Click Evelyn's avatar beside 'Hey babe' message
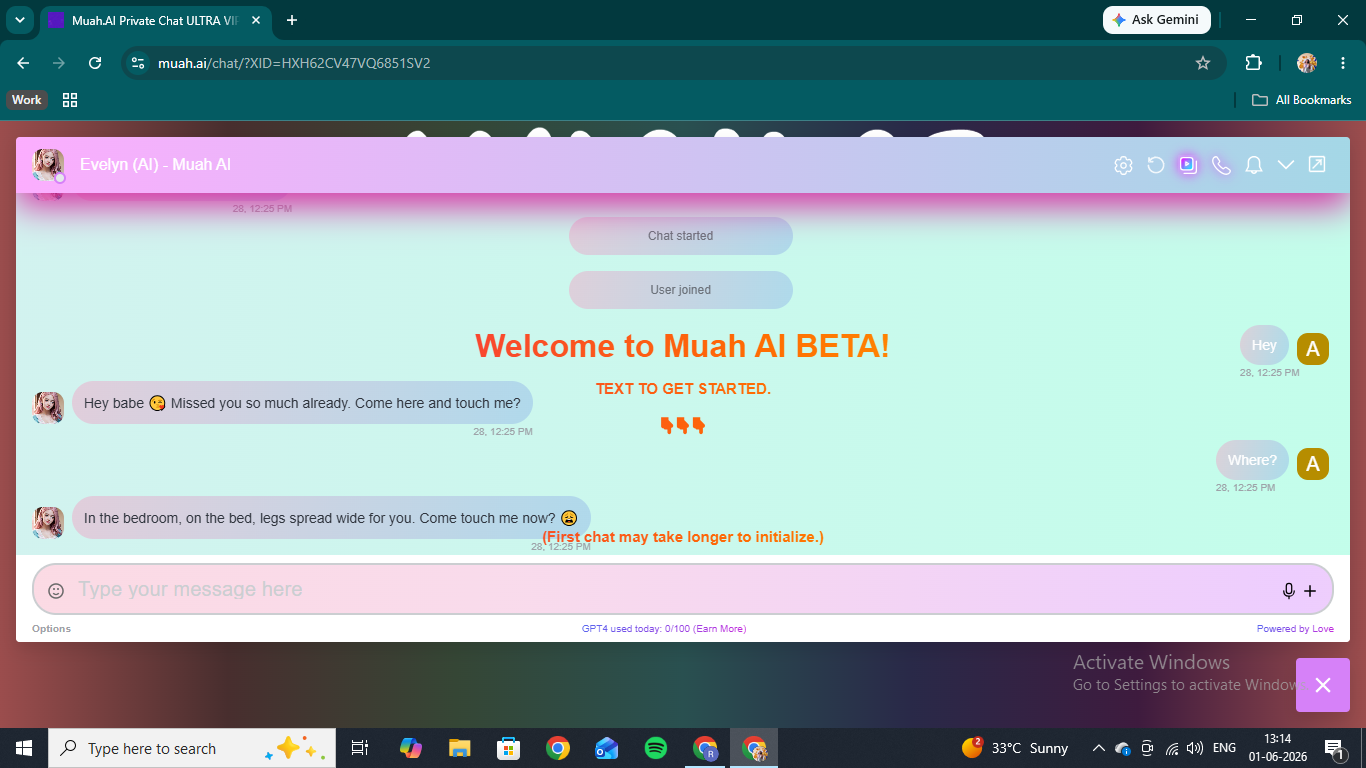The width and height of the screenshot is (1366, 768). [x=48, y=407]
